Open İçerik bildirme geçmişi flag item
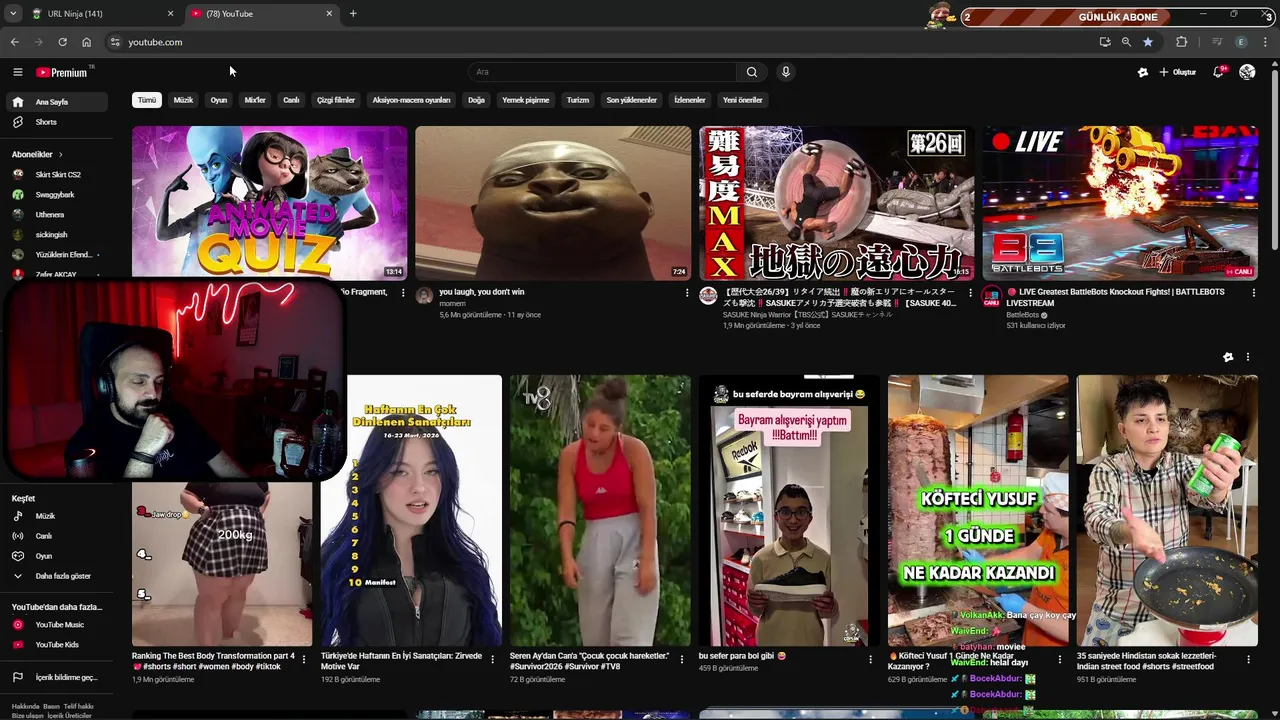The height and width of the screenshot is (720, 1280). [55, 677]
